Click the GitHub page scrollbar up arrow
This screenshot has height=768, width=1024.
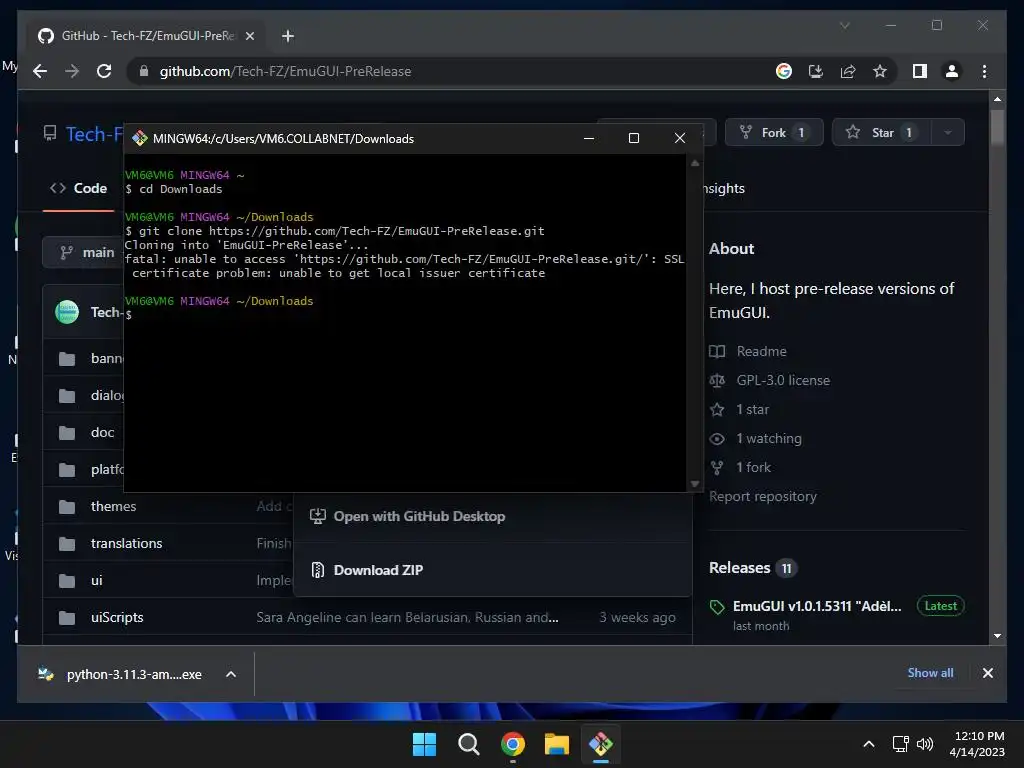tap(997, 99)
